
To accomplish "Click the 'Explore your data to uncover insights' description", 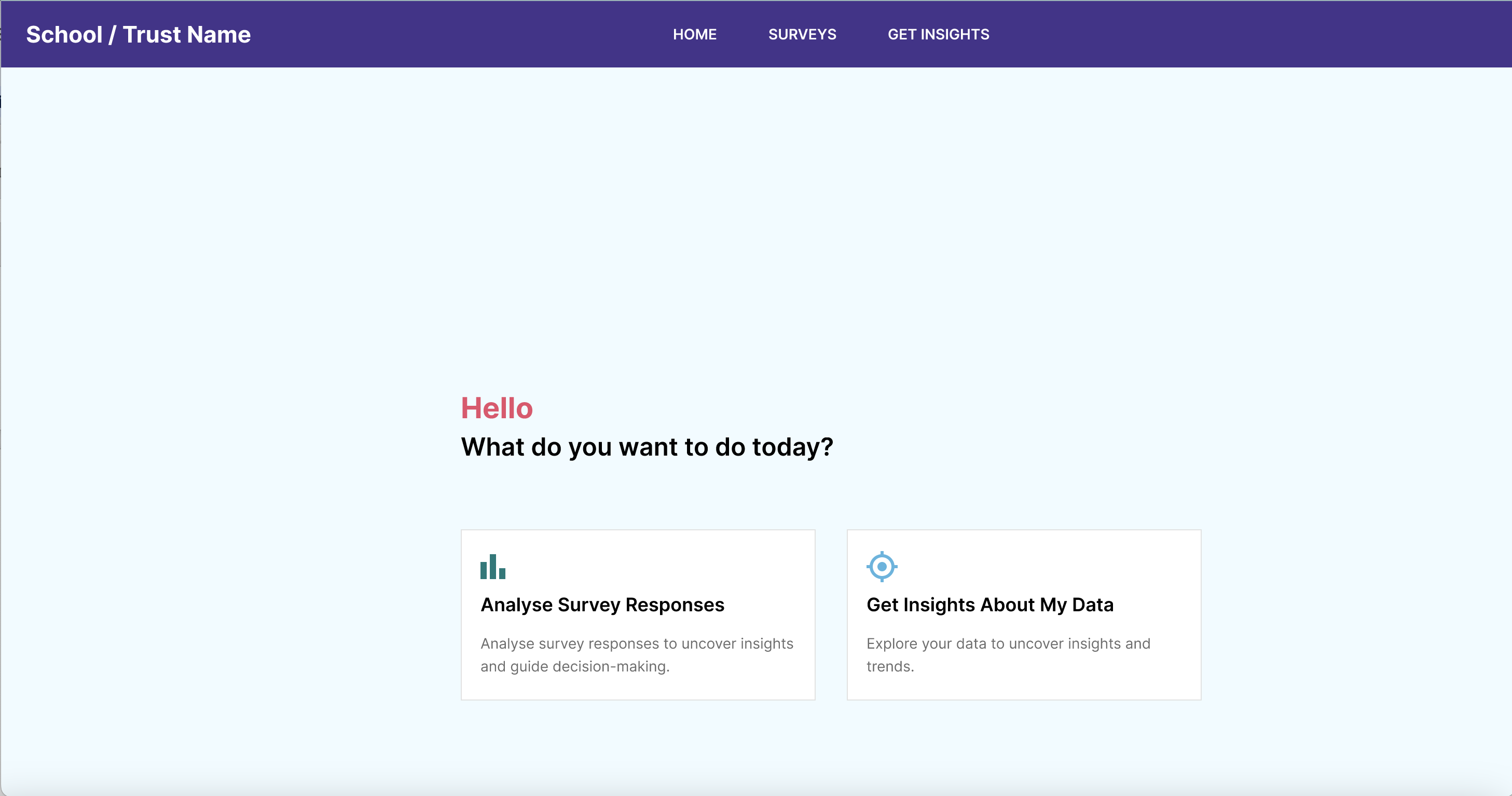I will [x=1008, y=643].
